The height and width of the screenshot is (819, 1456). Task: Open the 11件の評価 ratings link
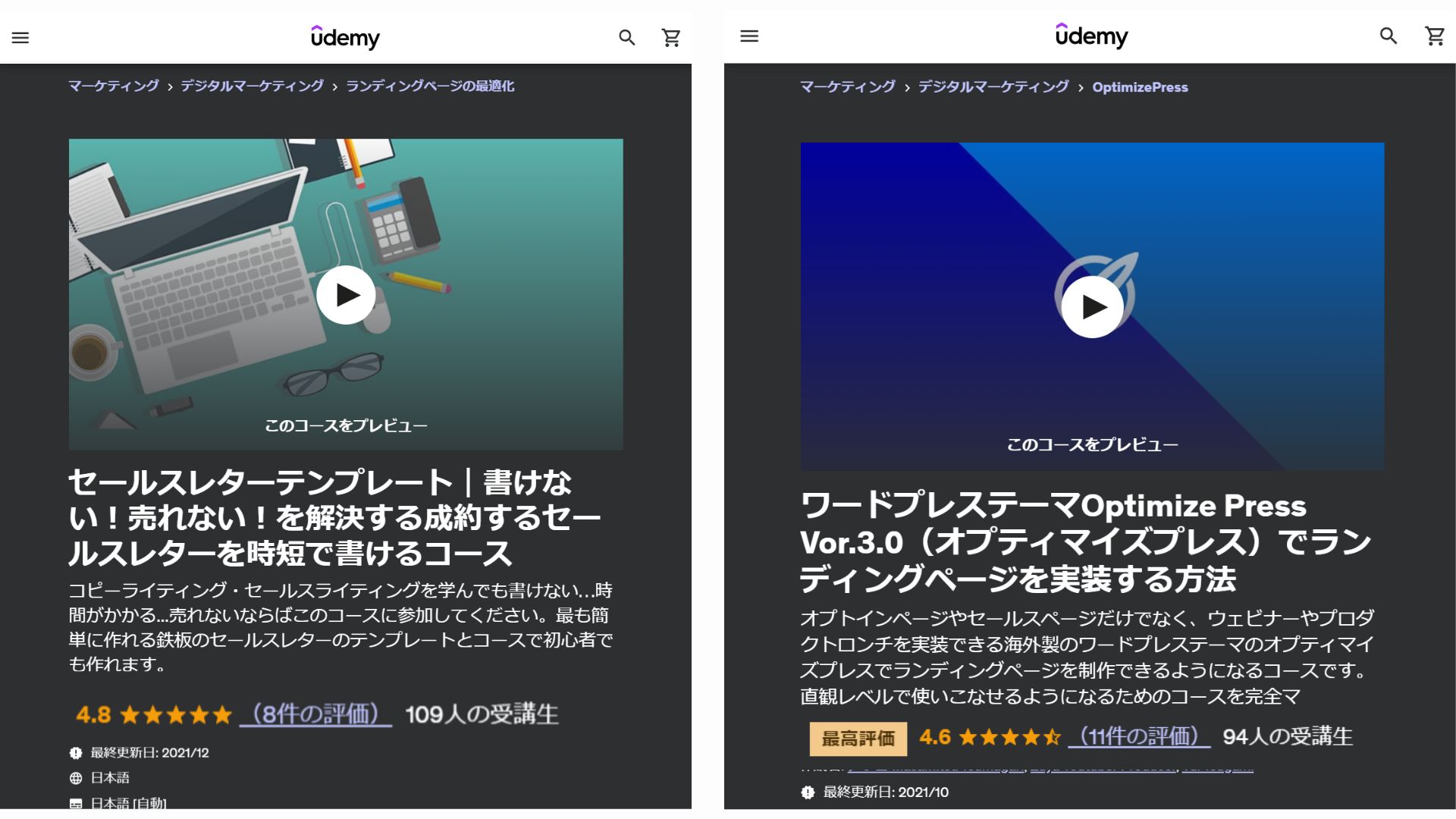[1139, 736]
